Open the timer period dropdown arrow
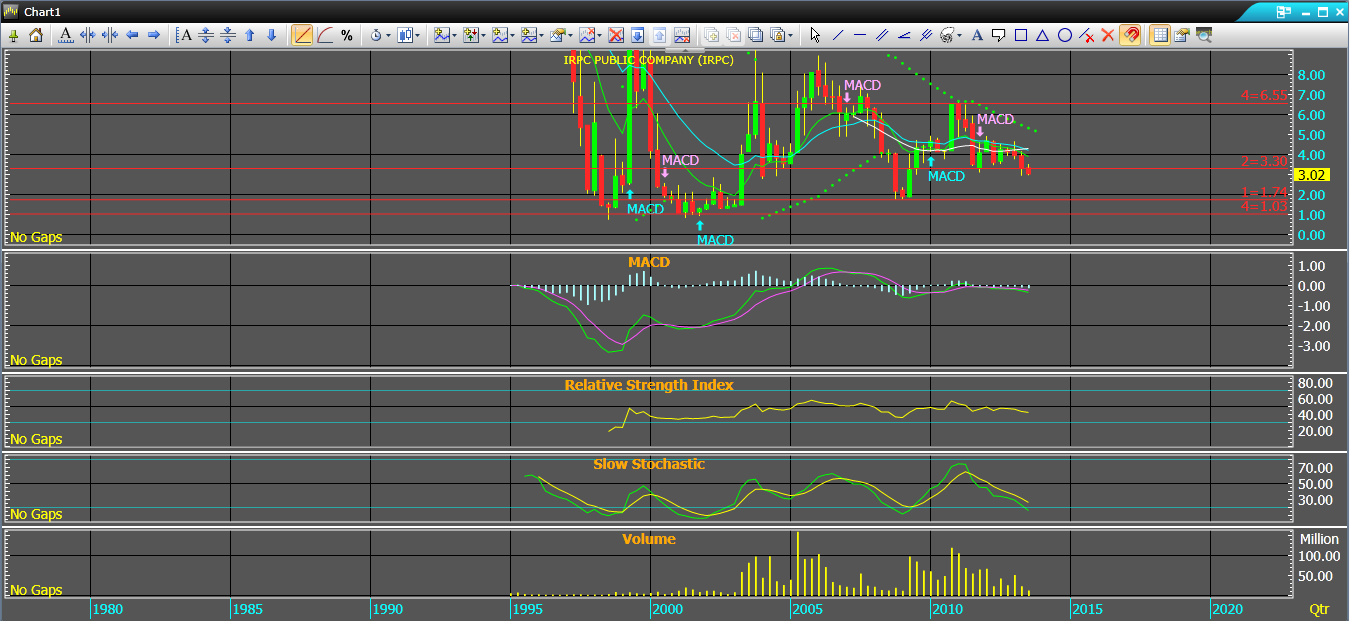 tap(388, 35)
